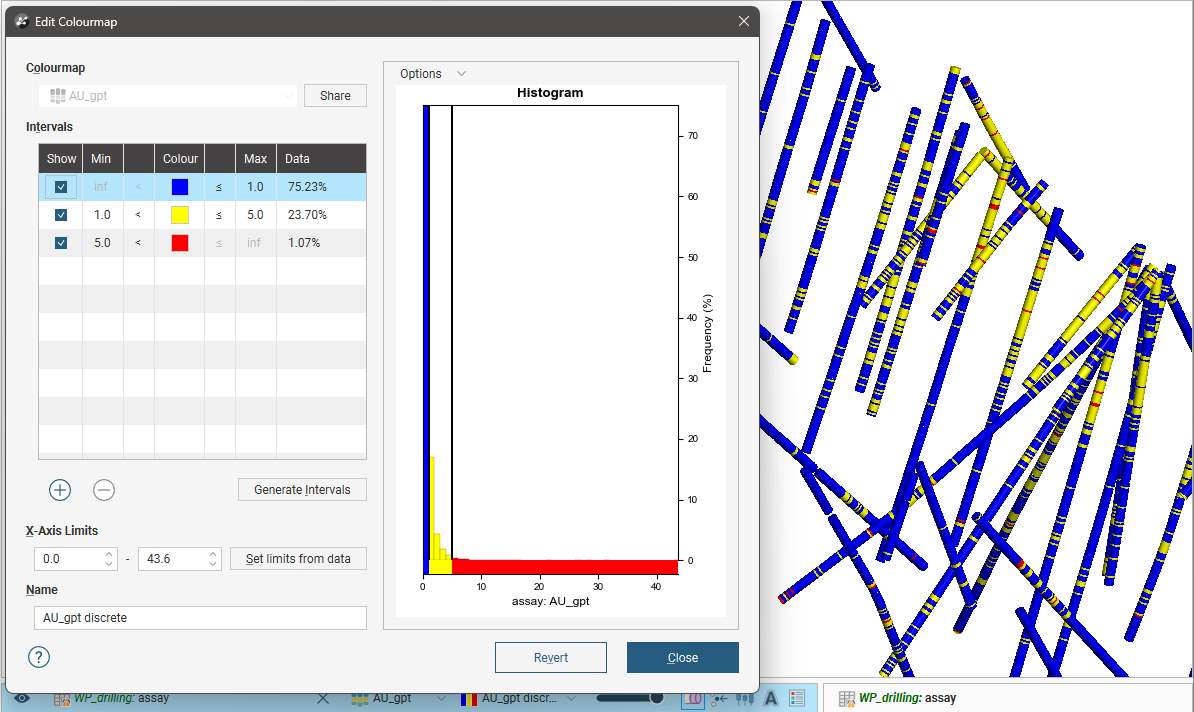Click the Generate Intervals button
This screenshot has width=1194, height=712.
[x=302, y=490]
